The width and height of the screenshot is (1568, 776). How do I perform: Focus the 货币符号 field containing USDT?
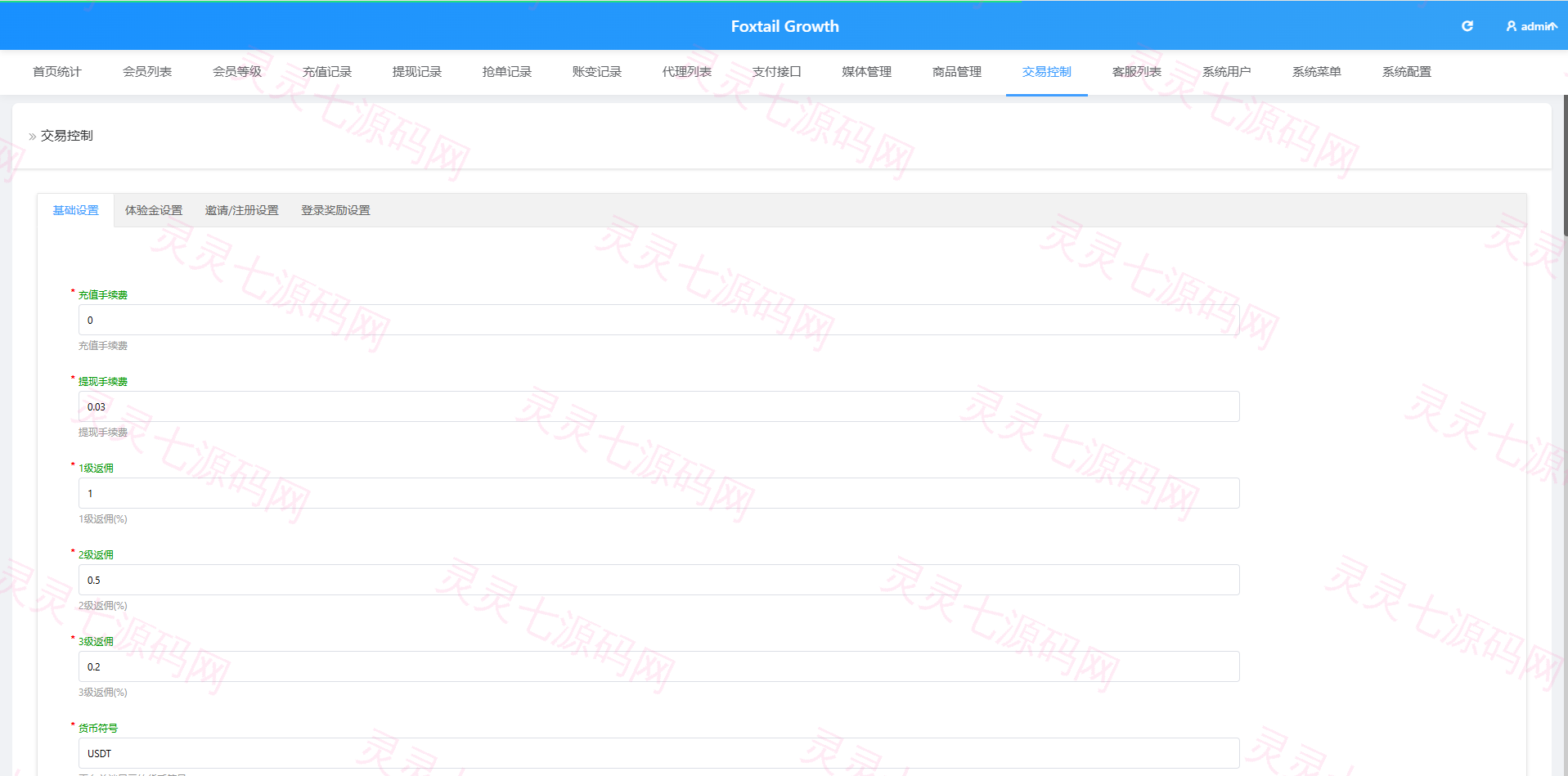pyautogui.click(x=659, y=753)
